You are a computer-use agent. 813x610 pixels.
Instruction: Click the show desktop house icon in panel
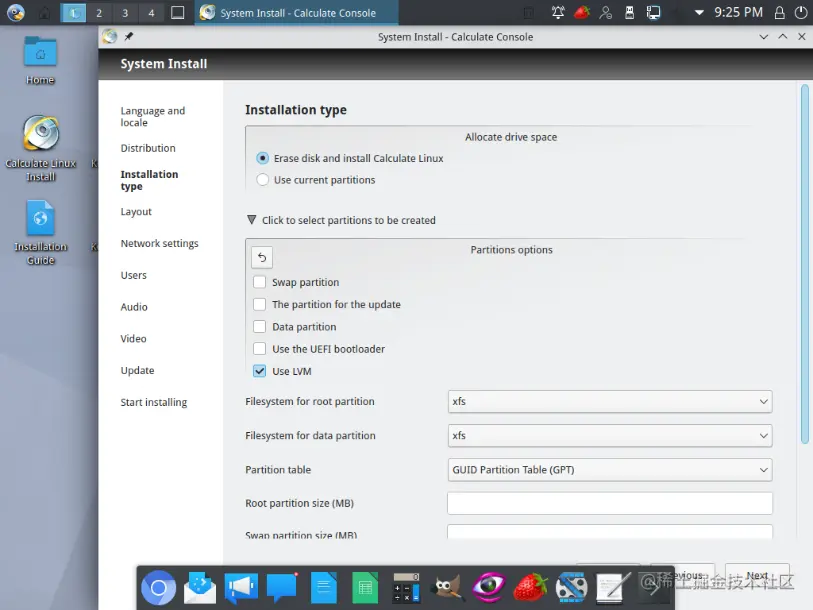[45, 12]
